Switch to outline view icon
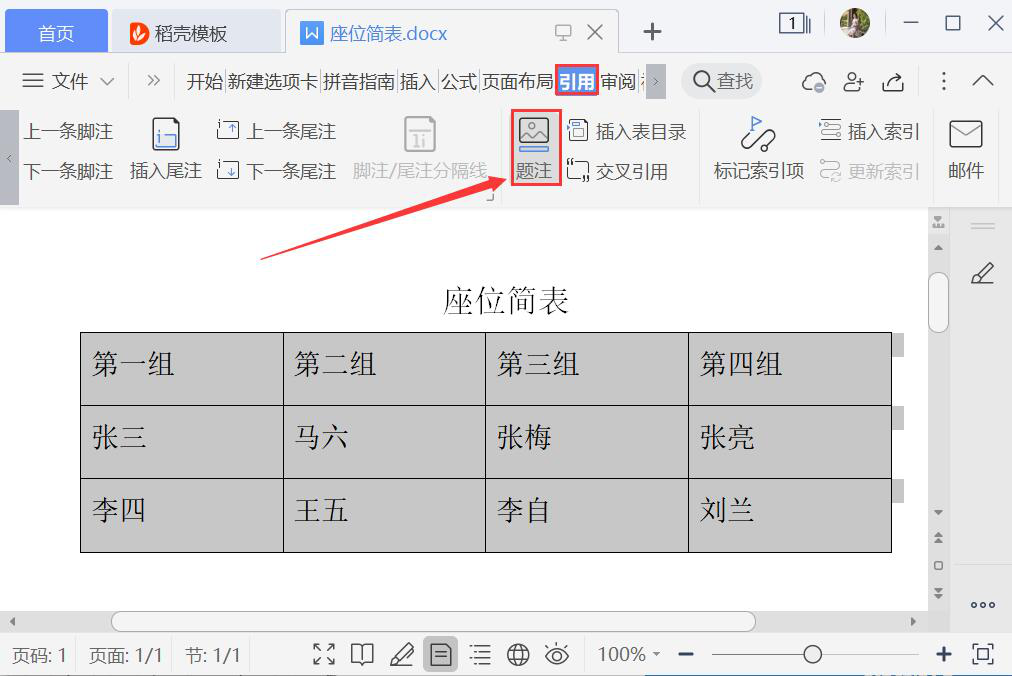This screenshot has width=1012, height=676. click(480, 654)
